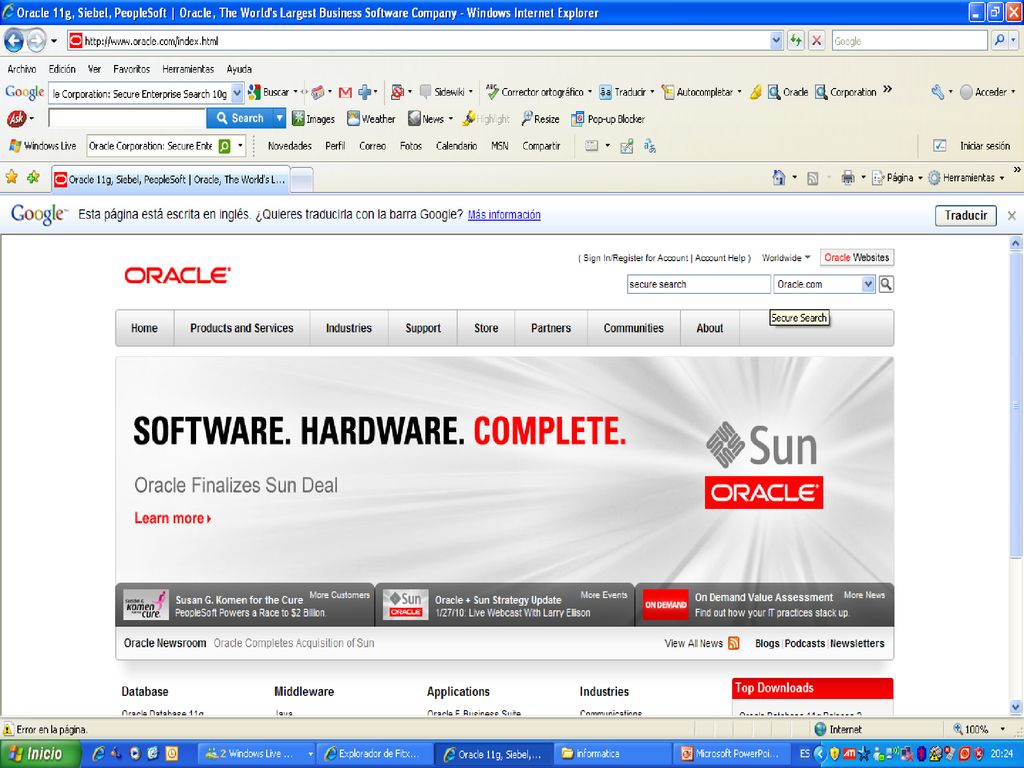Open the Gmail icon in Google toolbar
This screenshot has width=1024, height=768.
pos(345,93)
